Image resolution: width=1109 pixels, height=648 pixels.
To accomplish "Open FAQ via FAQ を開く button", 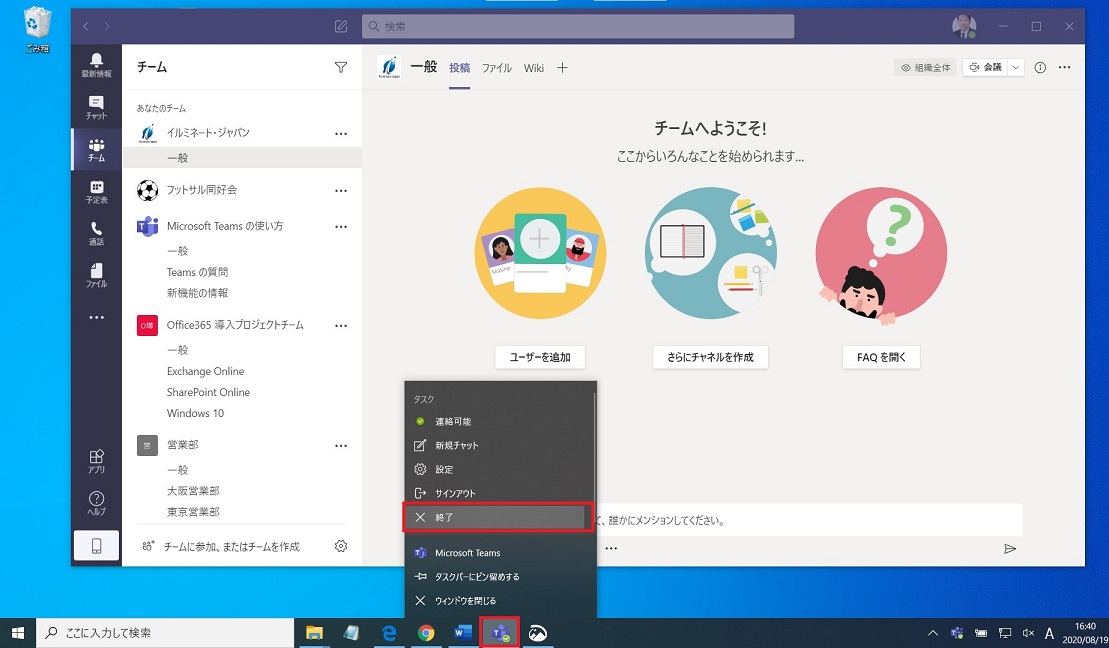I will 880,357.
